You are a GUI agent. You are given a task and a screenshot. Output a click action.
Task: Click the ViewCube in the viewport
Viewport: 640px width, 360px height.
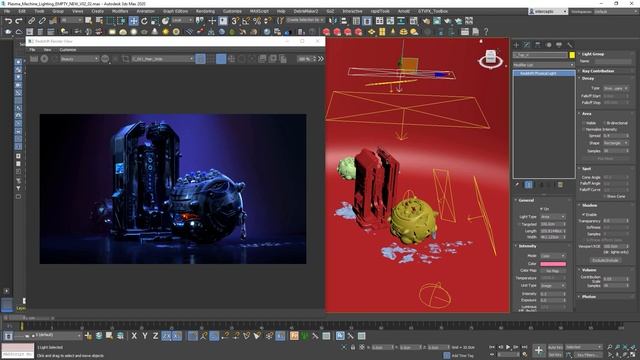pos(491,58)
